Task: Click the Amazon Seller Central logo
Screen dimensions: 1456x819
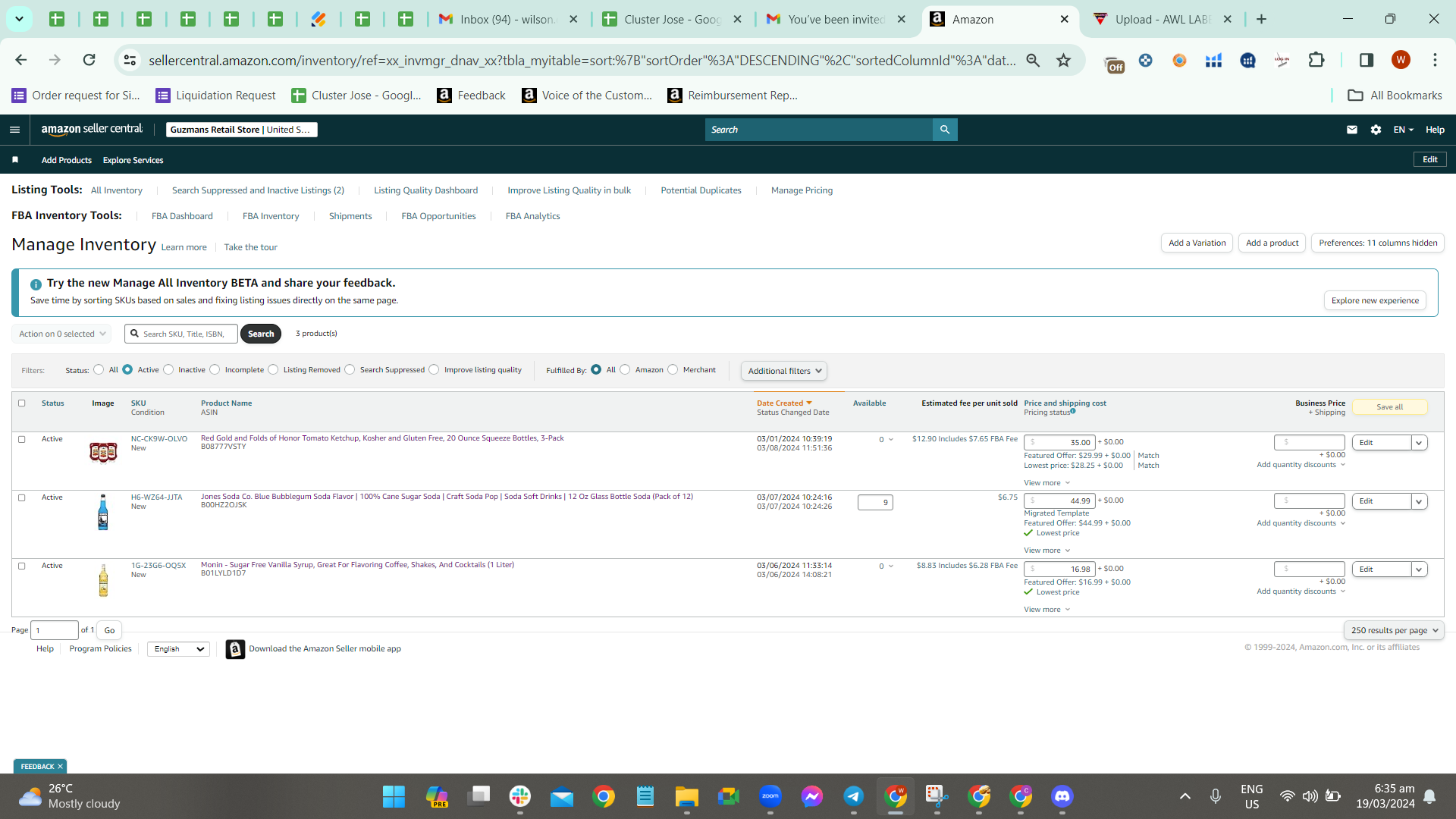Action: click(x=92, y=130)
